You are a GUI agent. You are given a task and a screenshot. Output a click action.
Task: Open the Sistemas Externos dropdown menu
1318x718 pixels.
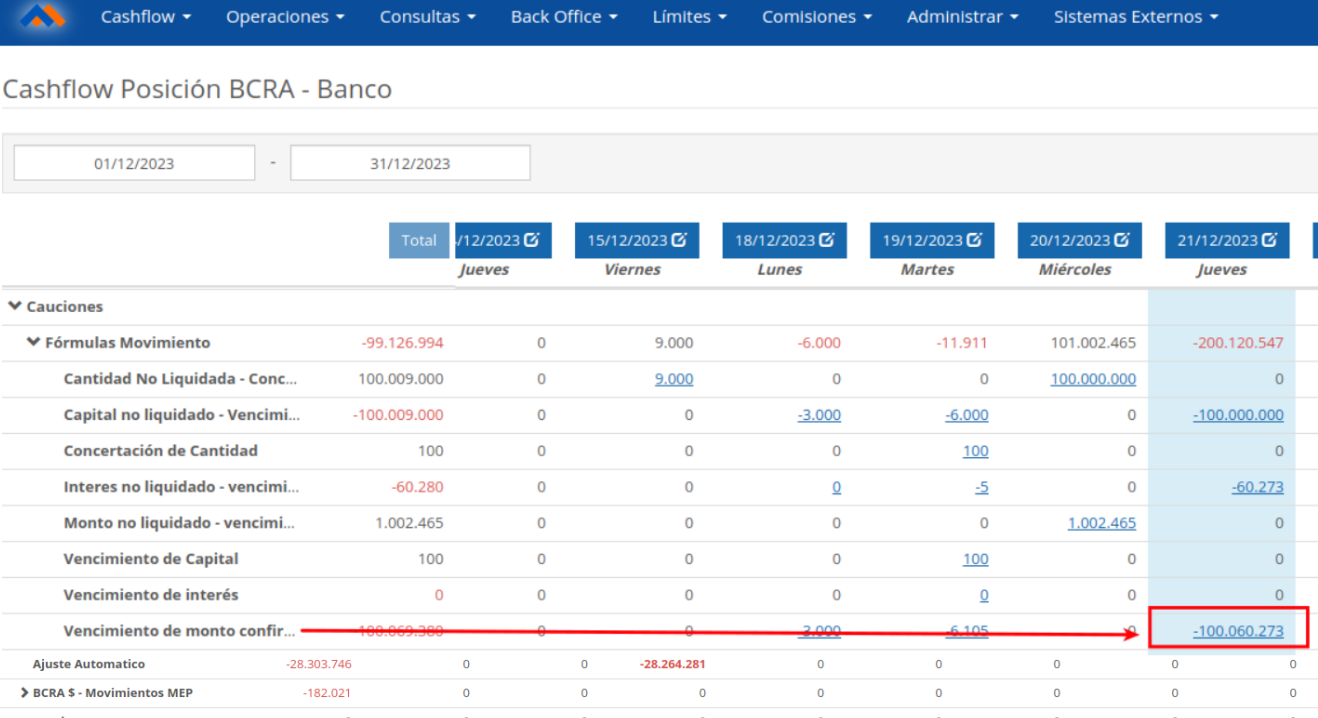pos(1136,17)
